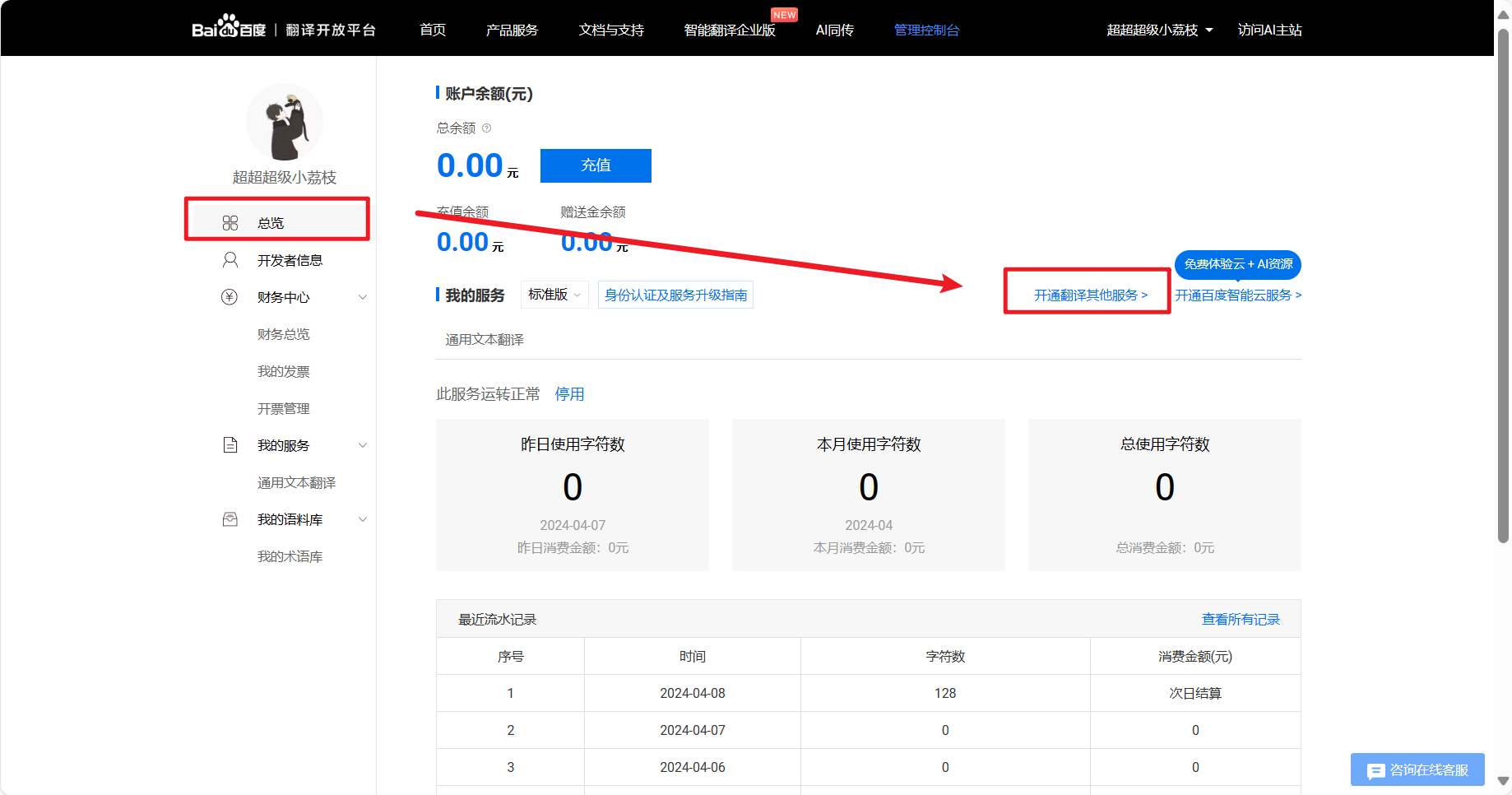Collapse the 我的语料库 sidebar section
Image resolution: width=1512 pixels, height=795 pixels.
pos(363,519)
